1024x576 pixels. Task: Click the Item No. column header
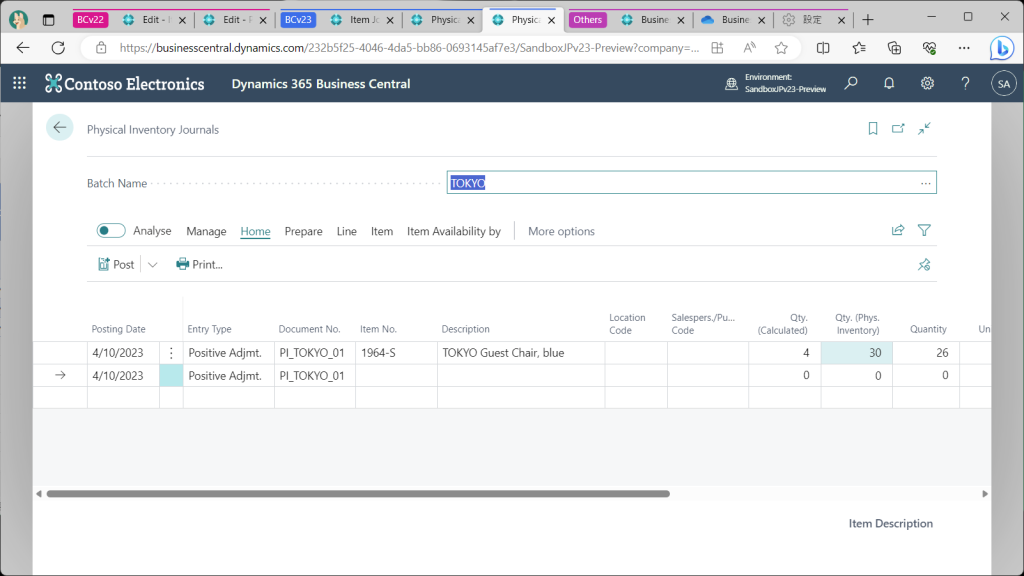(378, 329)
